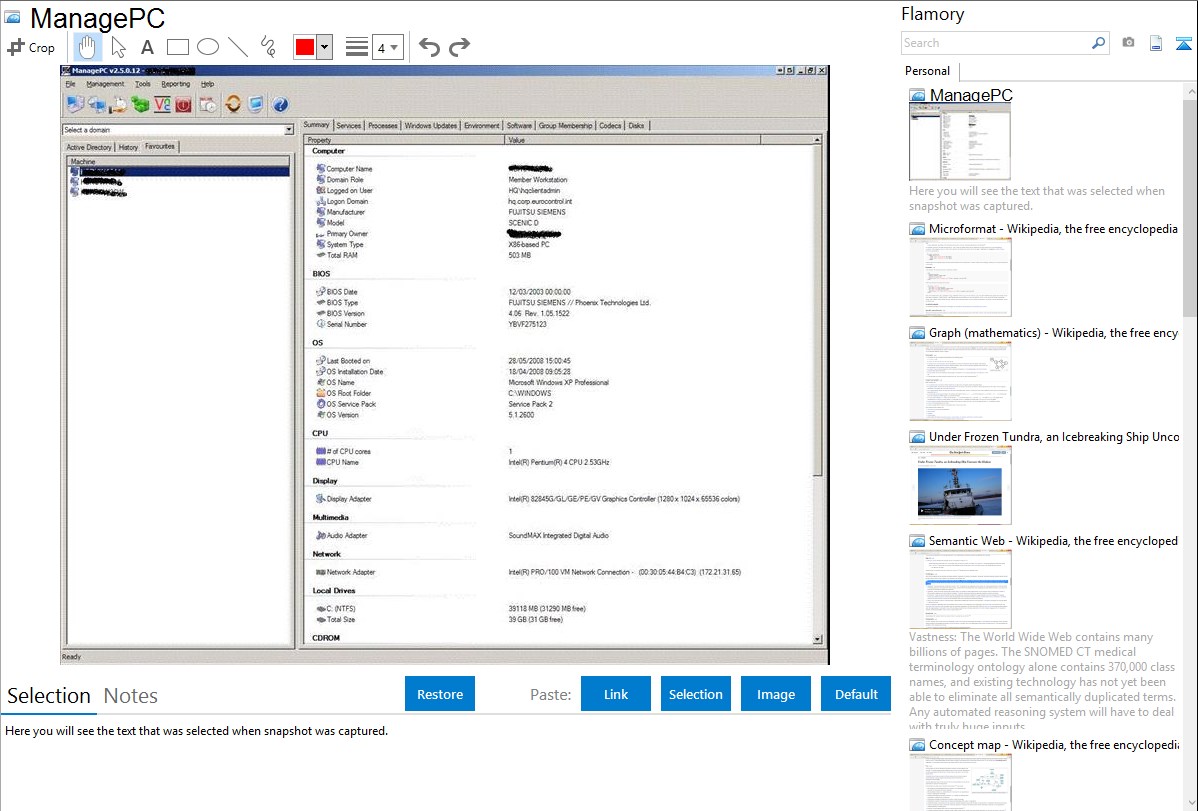Focus the Flamory Search field
Viewport: 1198px width, 811px height.
(996, 43)
